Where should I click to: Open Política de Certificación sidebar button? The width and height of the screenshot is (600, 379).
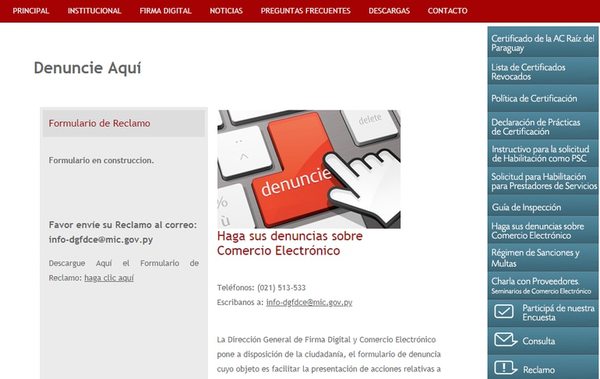[x=543, y=98]
